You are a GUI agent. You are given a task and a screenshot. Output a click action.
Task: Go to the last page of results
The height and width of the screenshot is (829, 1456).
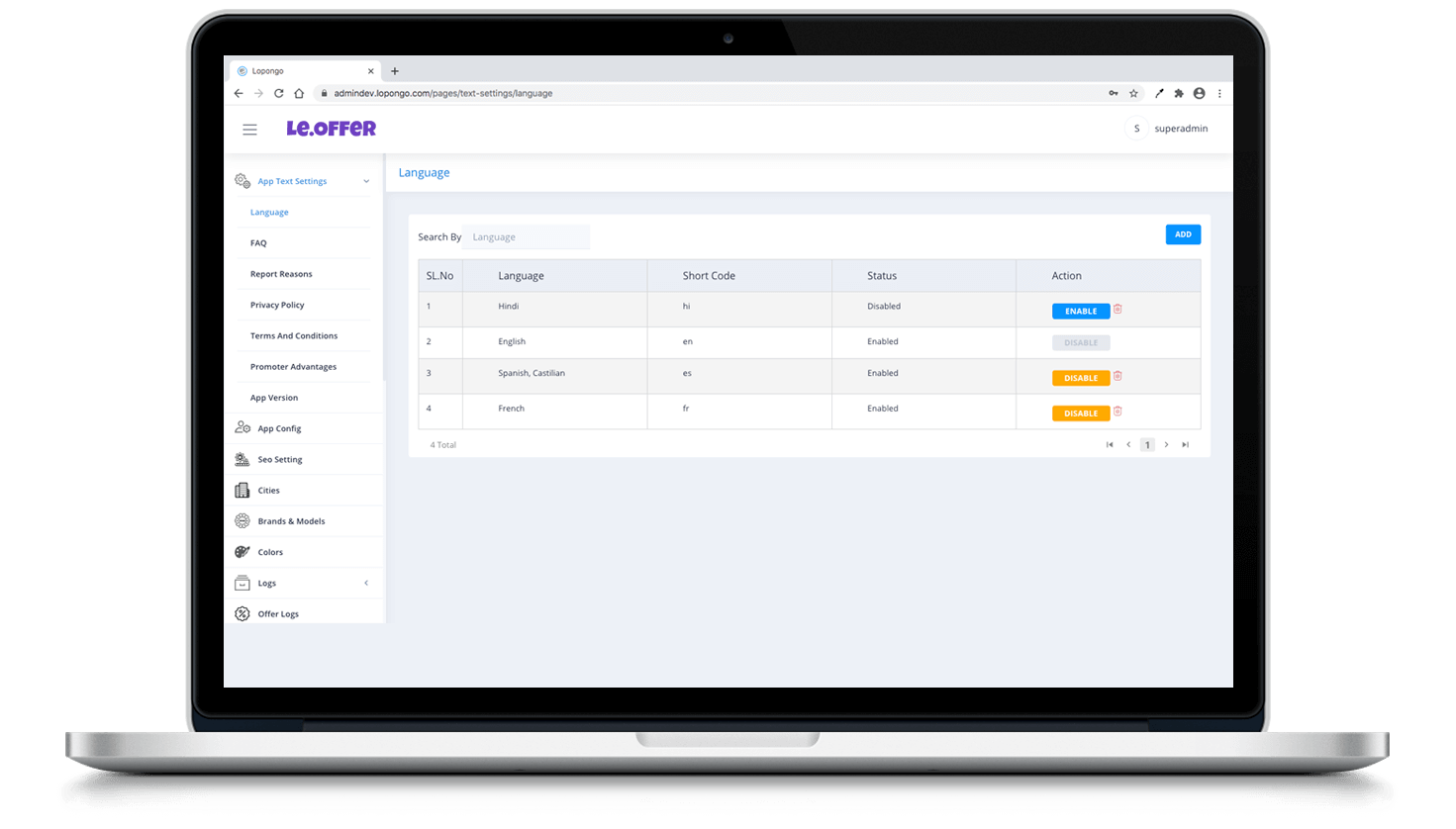pyautogui.click(x=1185, y=444)
